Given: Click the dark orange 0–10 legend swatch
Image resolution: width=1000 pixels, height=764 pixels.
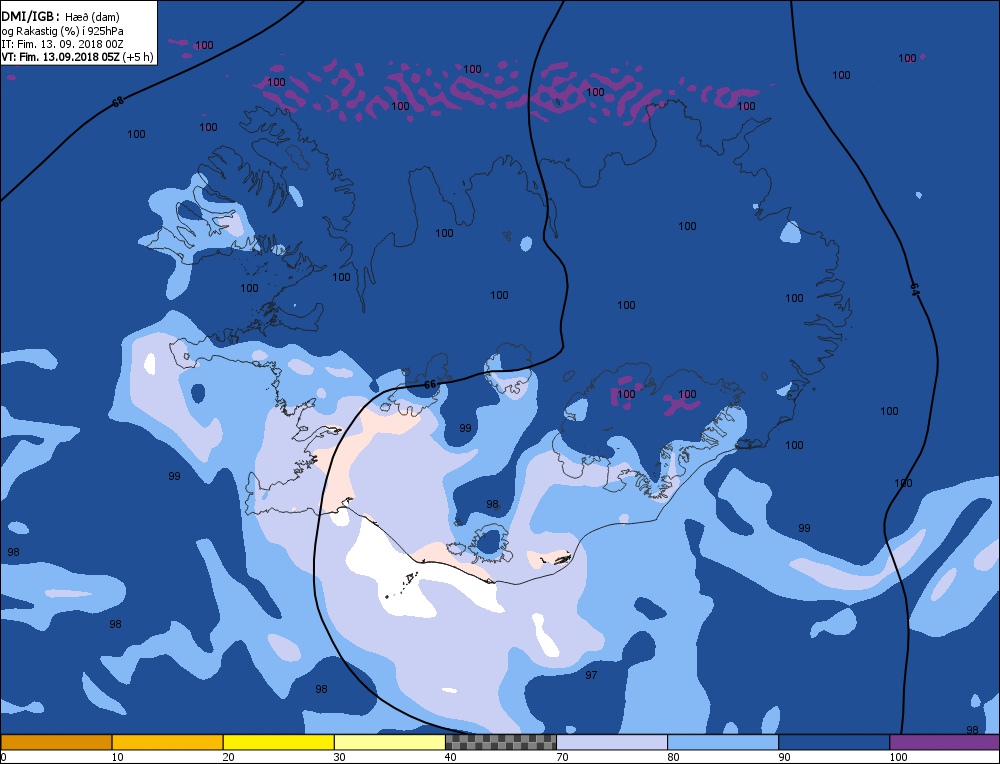Looking at the screenshot, I should [56, 742].
